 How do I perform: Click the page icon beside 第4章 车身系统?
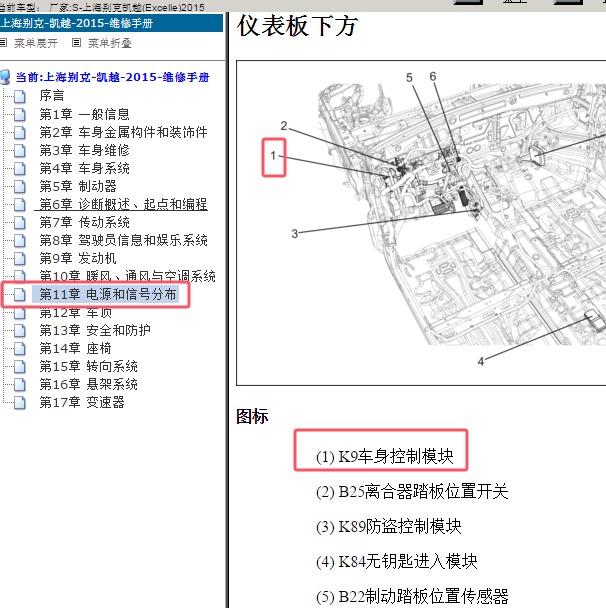[20, 169]
